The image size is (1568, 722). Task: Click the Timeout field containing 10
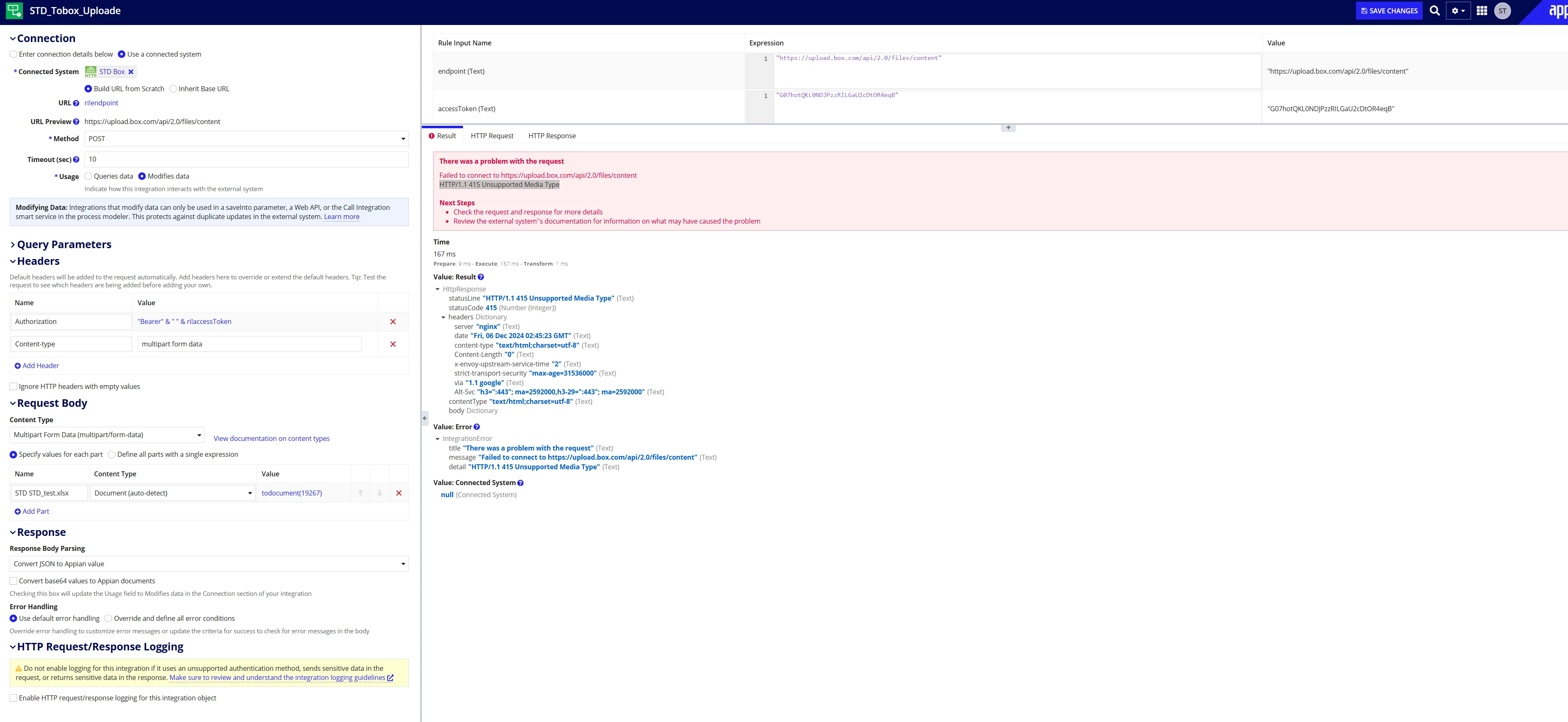[246, 159]
